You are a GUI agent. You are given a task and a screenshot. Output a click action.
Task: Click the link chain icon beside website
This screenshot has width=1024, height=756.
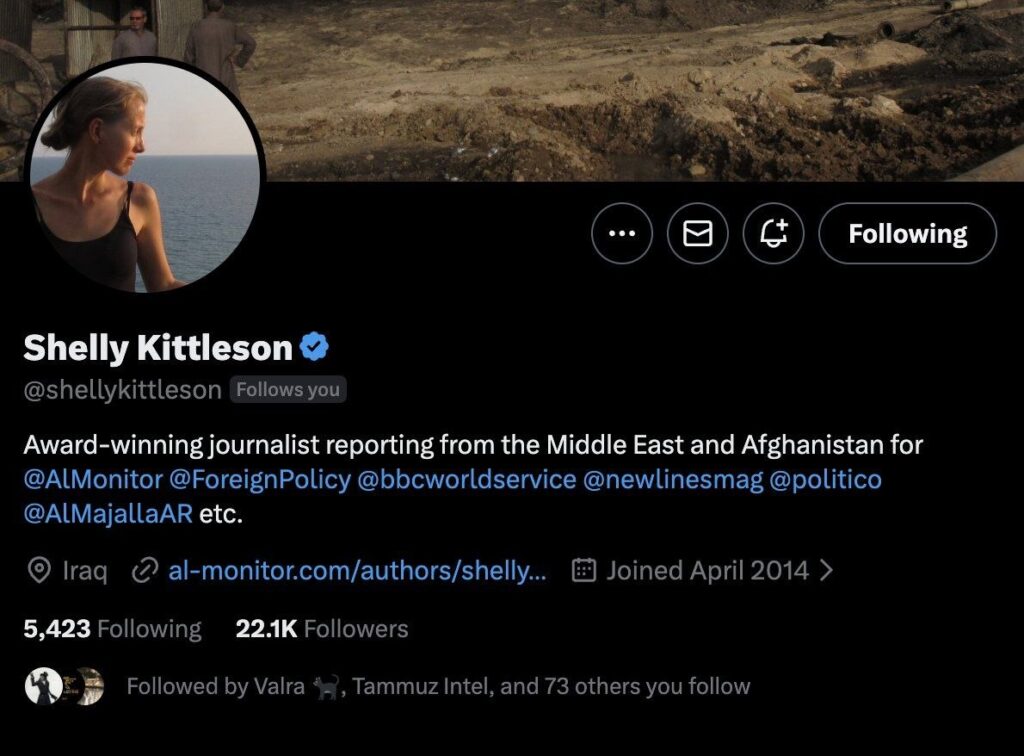coord(146,571)
